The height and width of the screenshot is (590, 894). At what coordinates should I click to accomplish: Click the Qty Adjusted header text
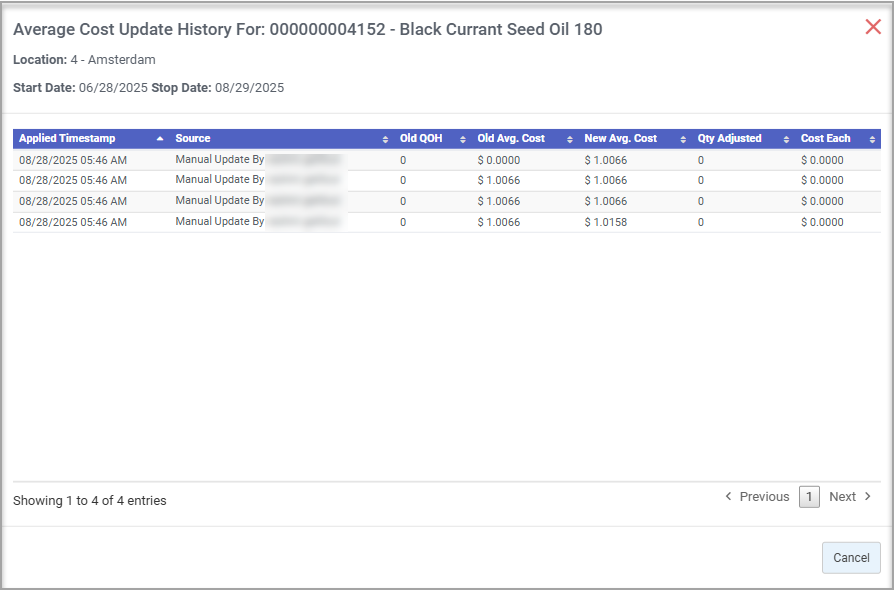coord(729,139)
